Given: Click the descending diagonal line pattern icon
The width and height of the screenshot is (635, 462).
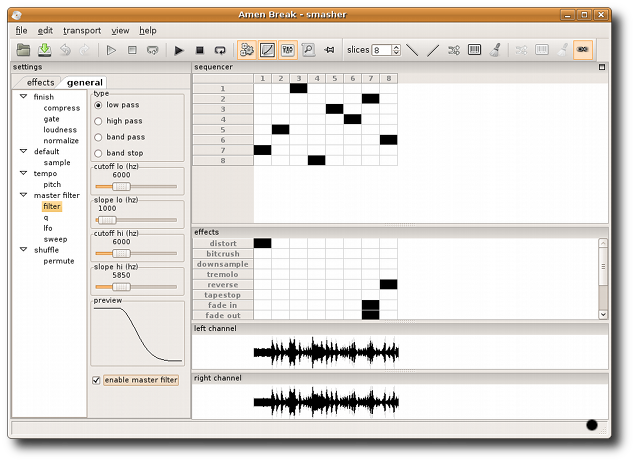Looking at the screenshot, I should [x=412, y=50].
